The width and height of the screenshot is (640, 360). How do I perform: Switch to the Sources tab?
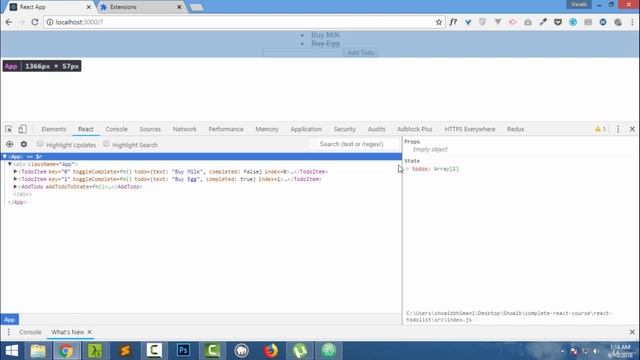150,129
